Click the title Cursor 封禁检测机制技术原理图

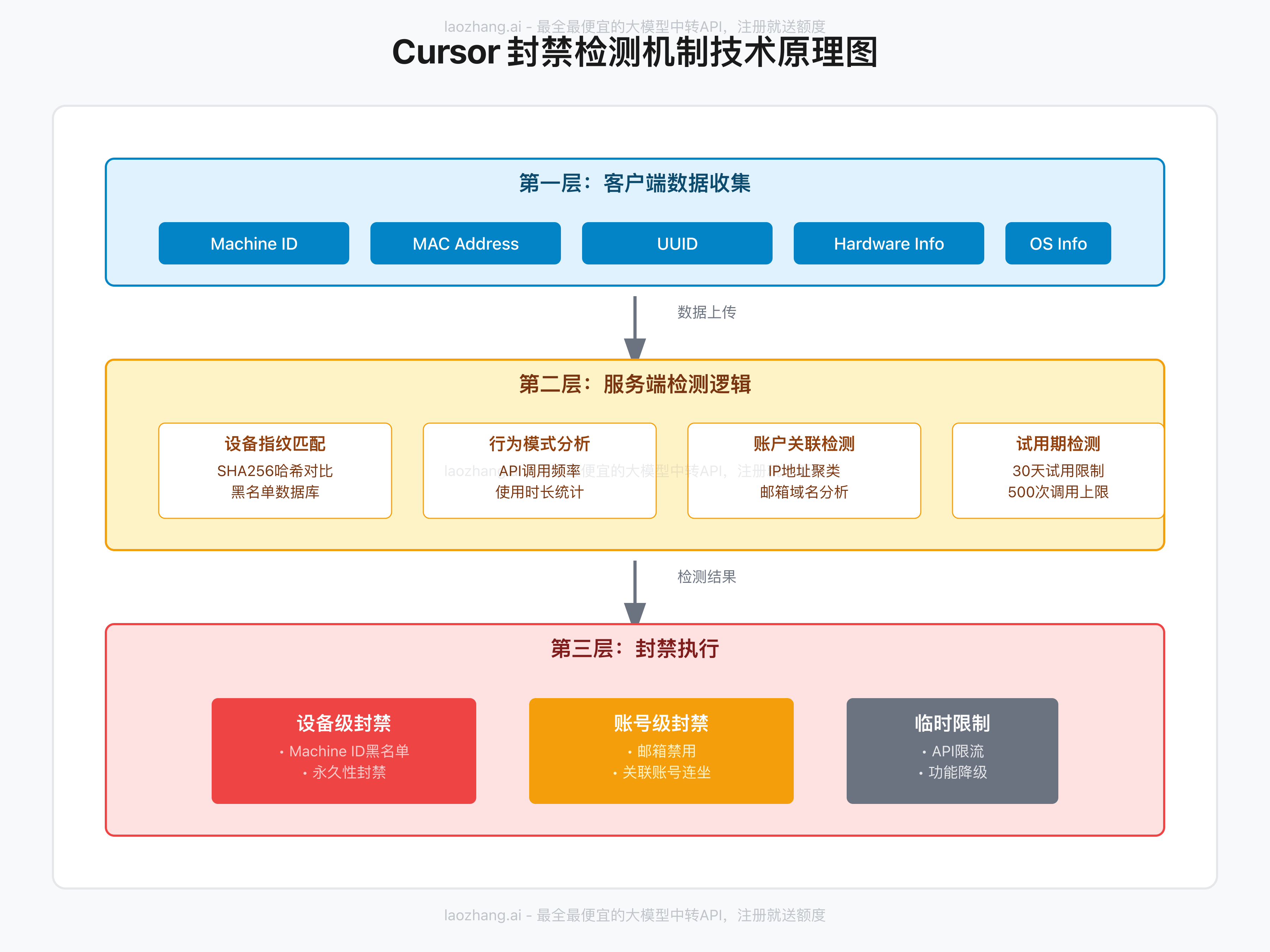[635, 52]
